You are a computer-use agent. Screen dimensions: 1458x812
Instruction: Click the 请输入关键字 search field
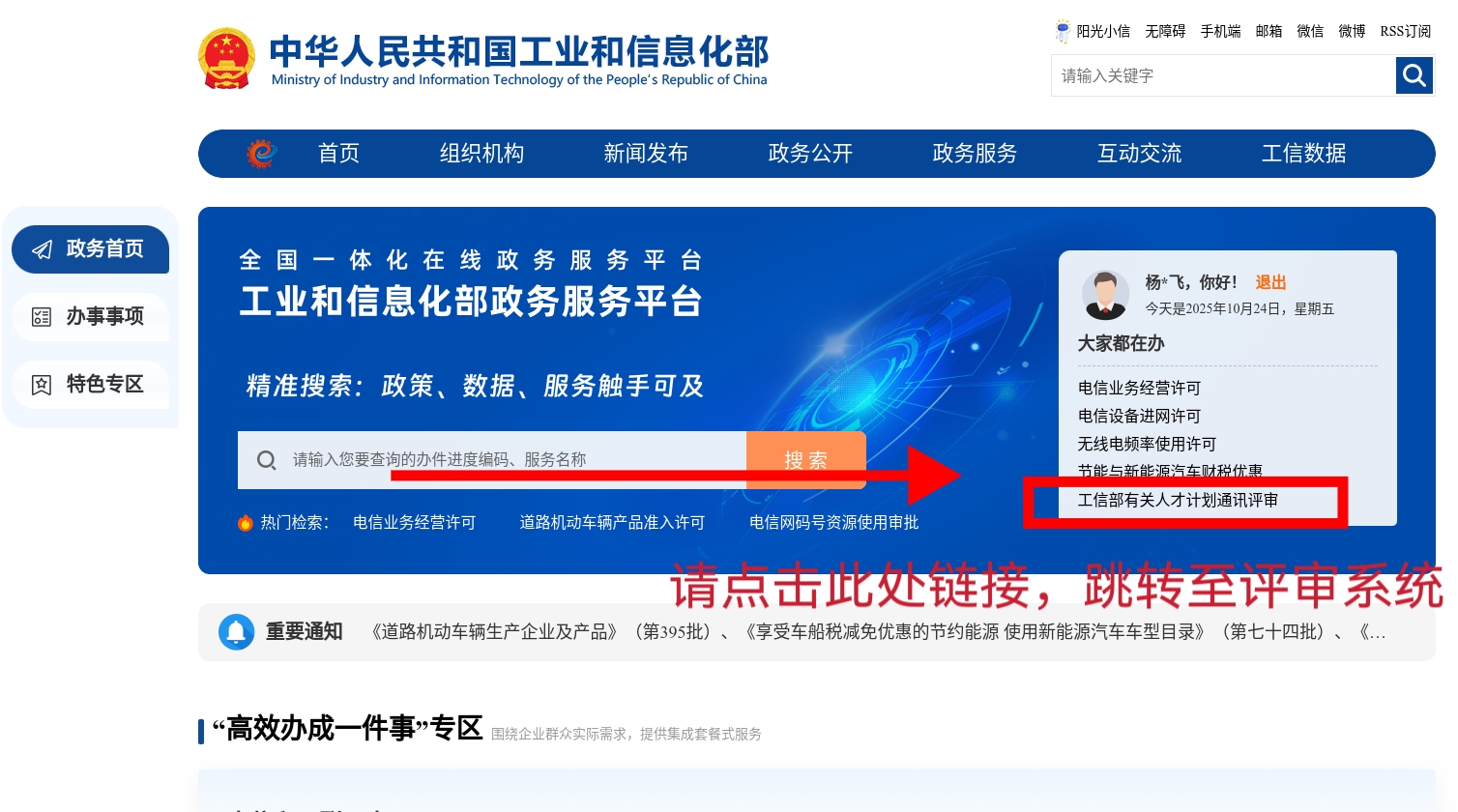pyautogui.click(x=1222, y=75)
